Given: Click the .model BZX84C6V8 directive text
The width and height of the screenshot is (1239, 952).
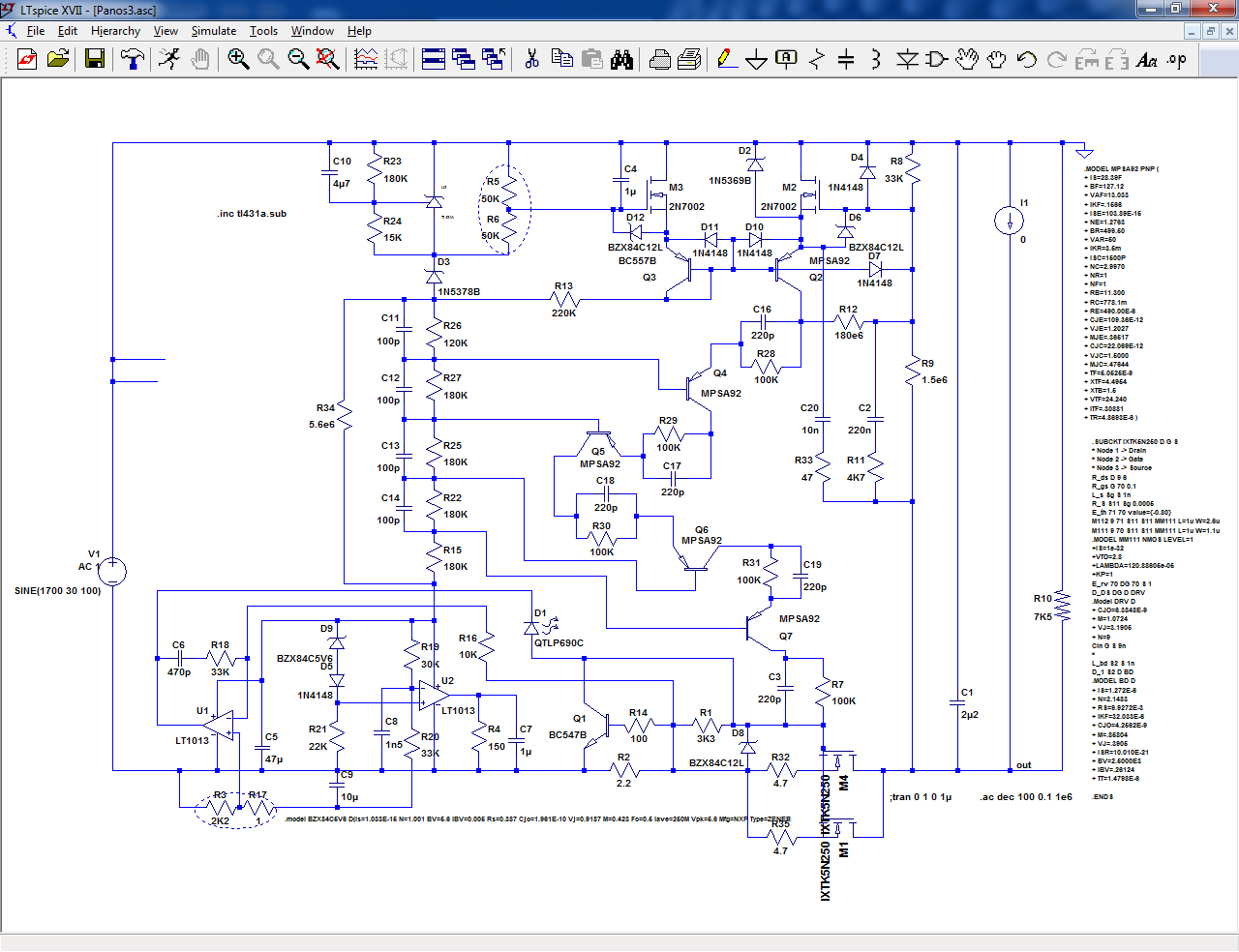Looking at the screenshot, I should coord(537,819).
